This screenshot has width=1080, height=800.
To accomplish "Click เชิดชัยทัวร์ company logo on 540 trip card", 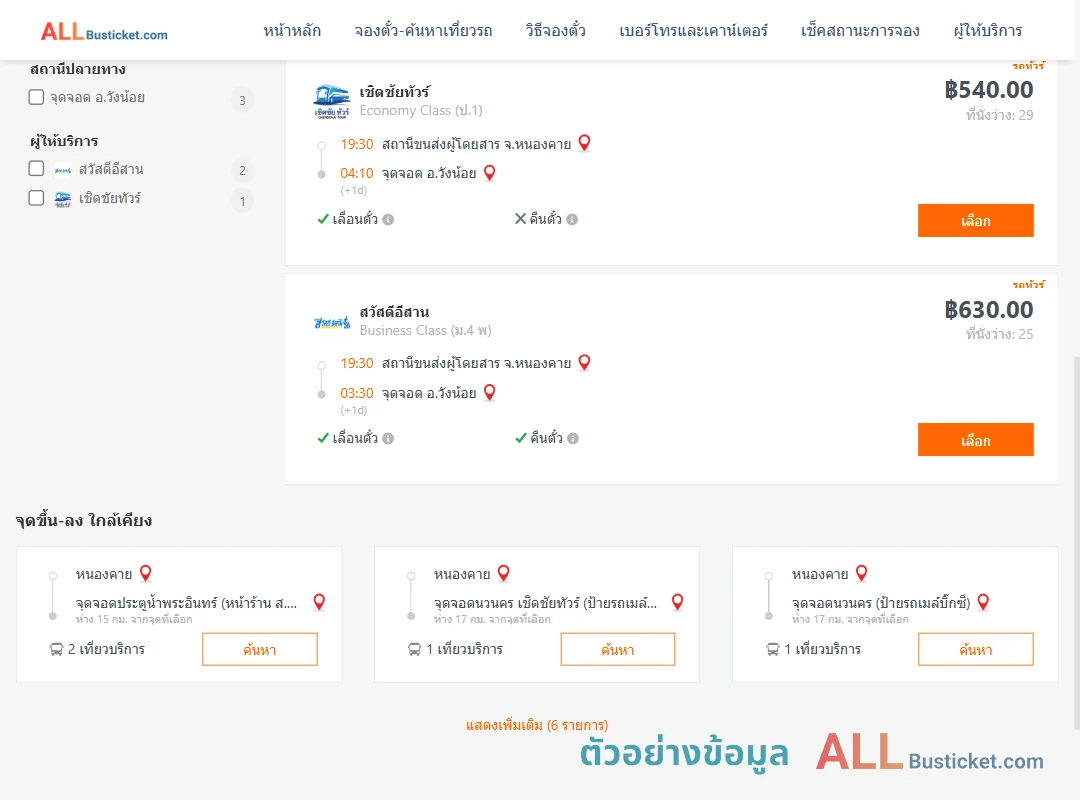I will [x=332, y=101].
